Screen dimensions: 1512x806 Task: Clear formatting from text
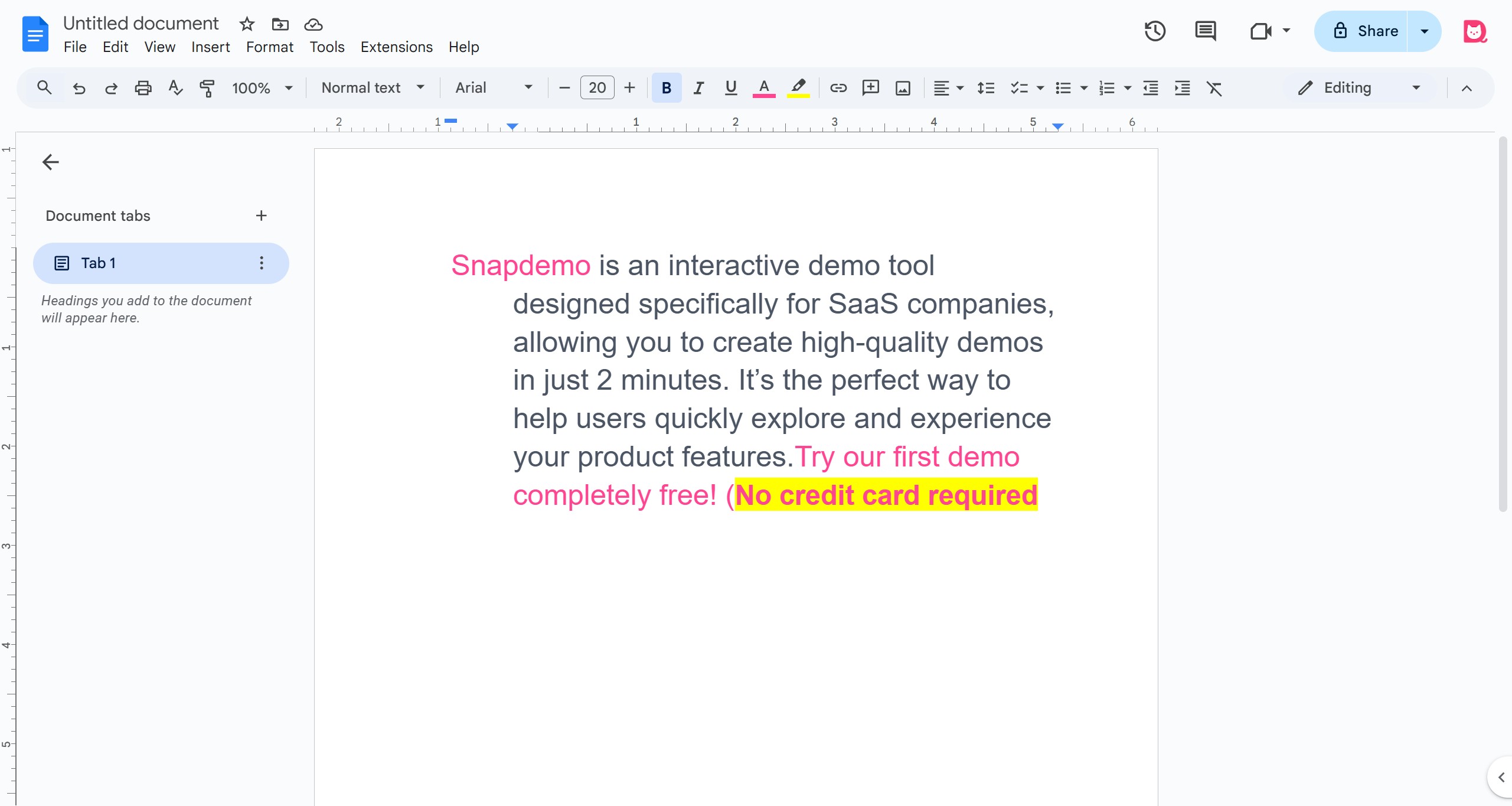(x=1214, y=88)
